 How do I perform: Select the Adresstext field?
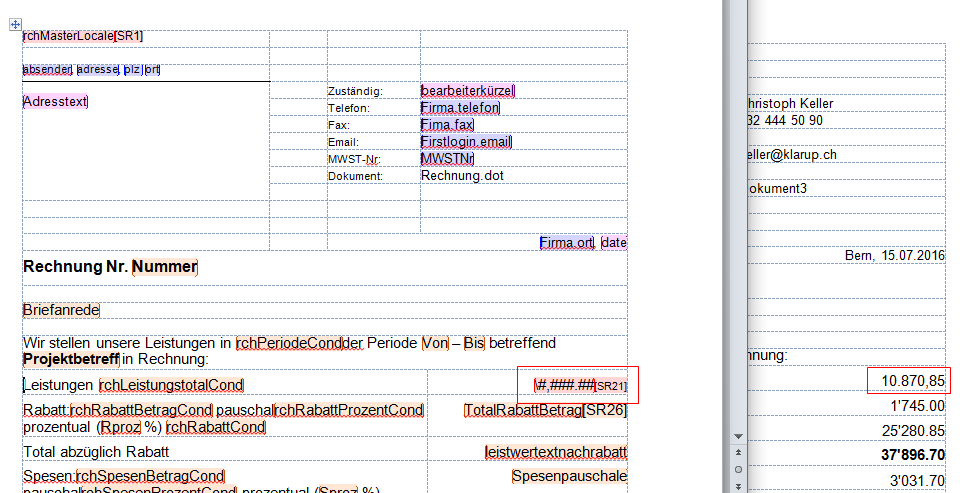pos(56,102)
